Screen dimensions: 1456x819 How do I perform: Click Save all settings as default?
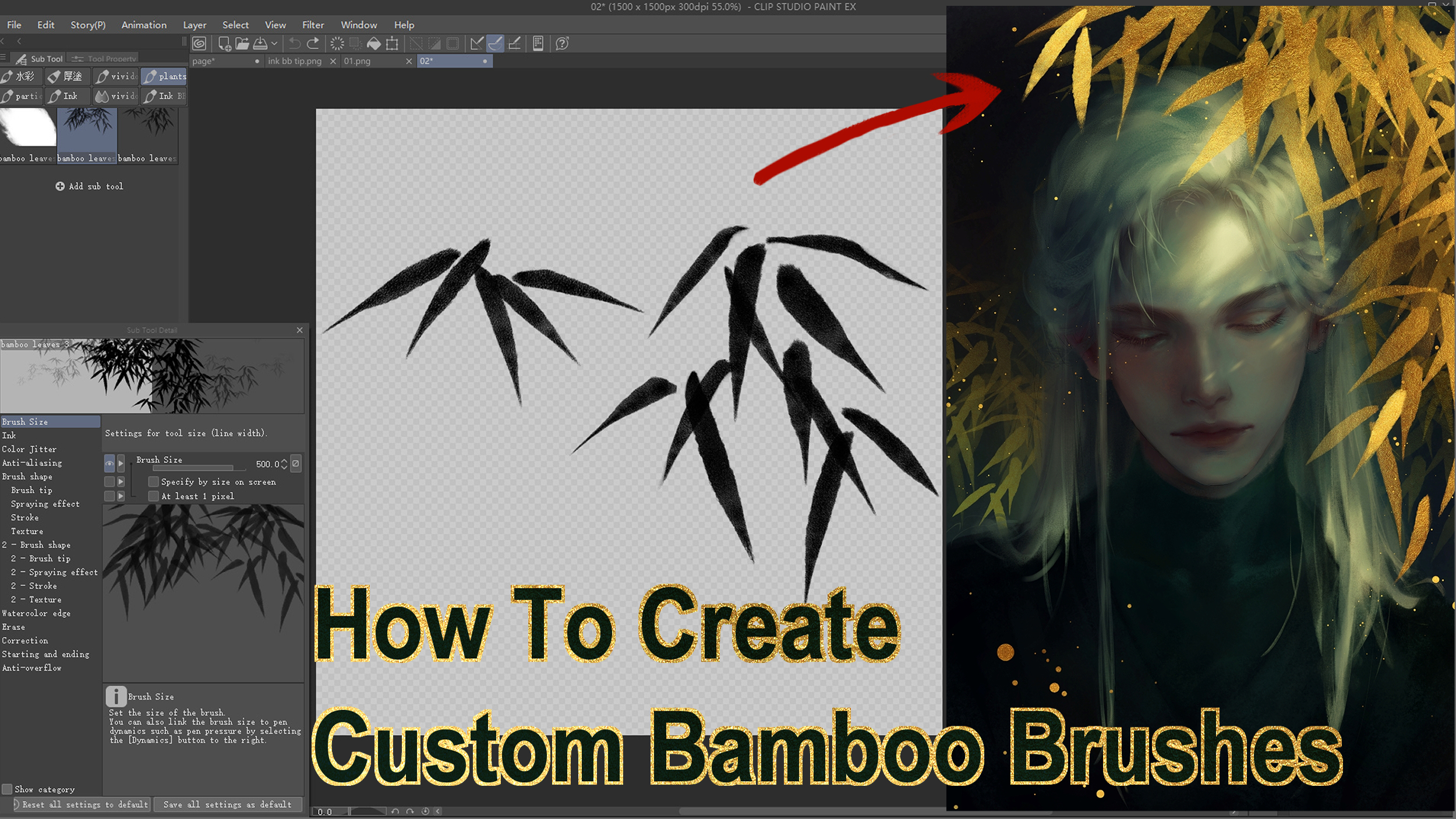point(227,804)
